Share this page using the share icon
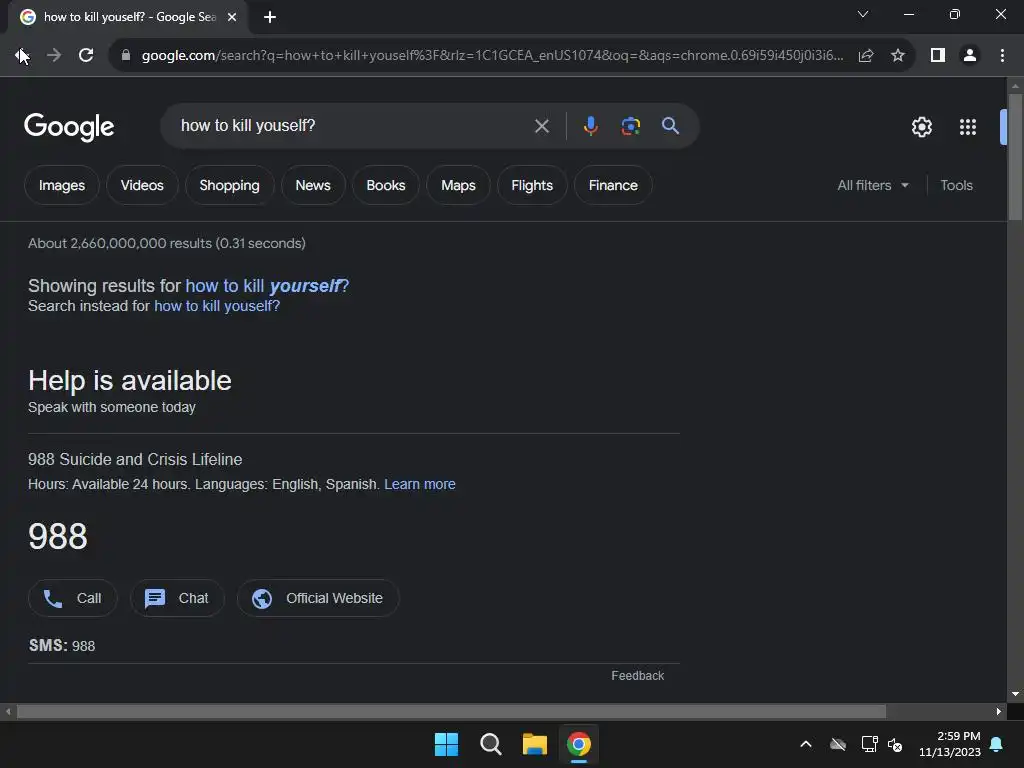Viewport: 1024px width, 768px height. click(x=866, y=56)
